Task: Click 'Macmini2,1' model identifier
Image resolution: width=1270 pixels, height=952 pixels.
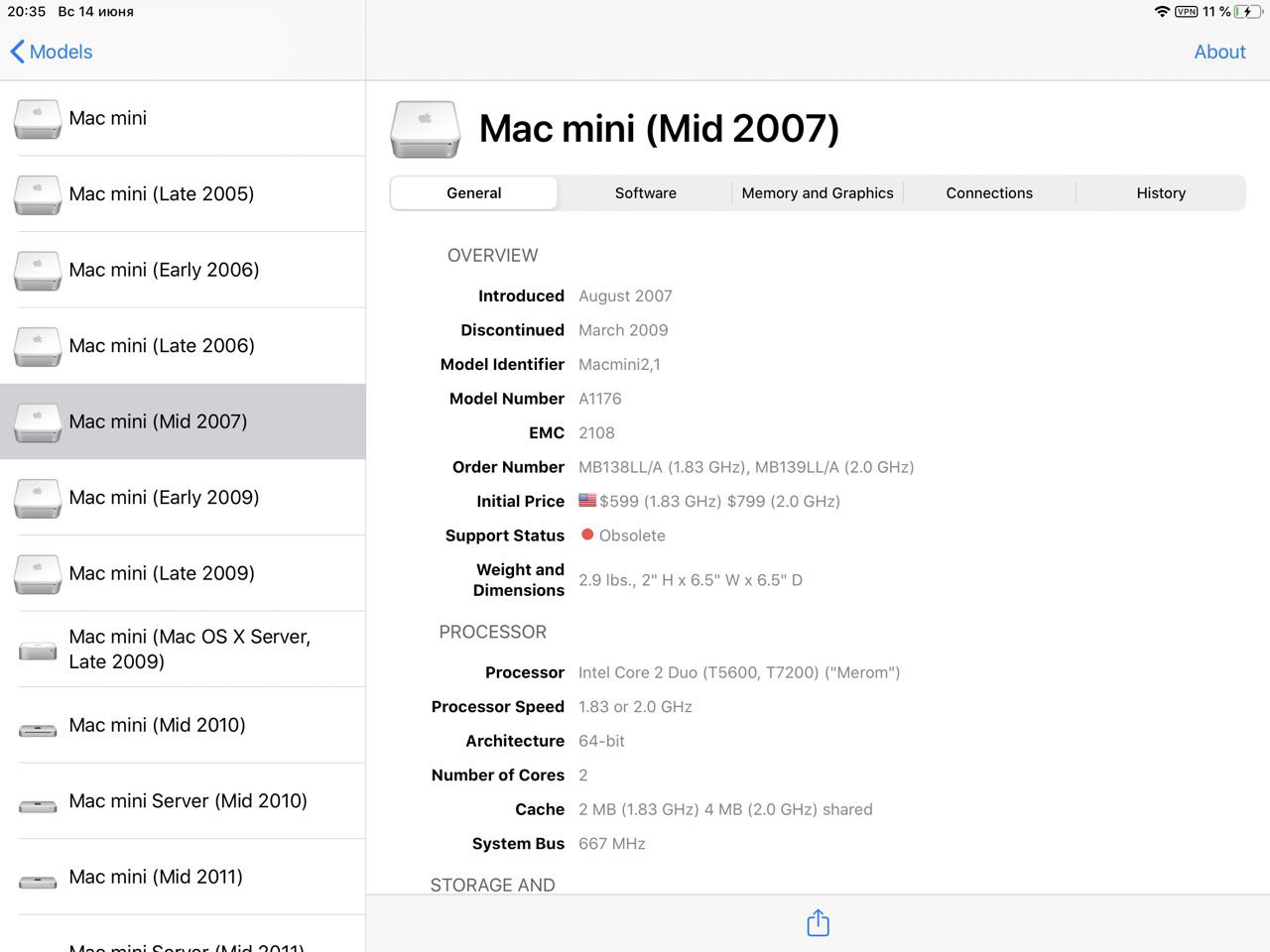Action: (619, 364)
